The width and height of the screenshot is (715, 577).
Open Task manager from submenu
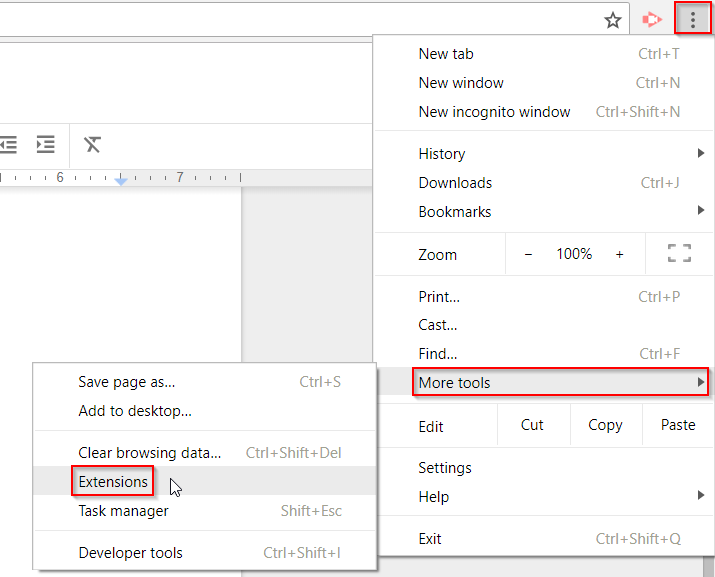pos(205,511)
